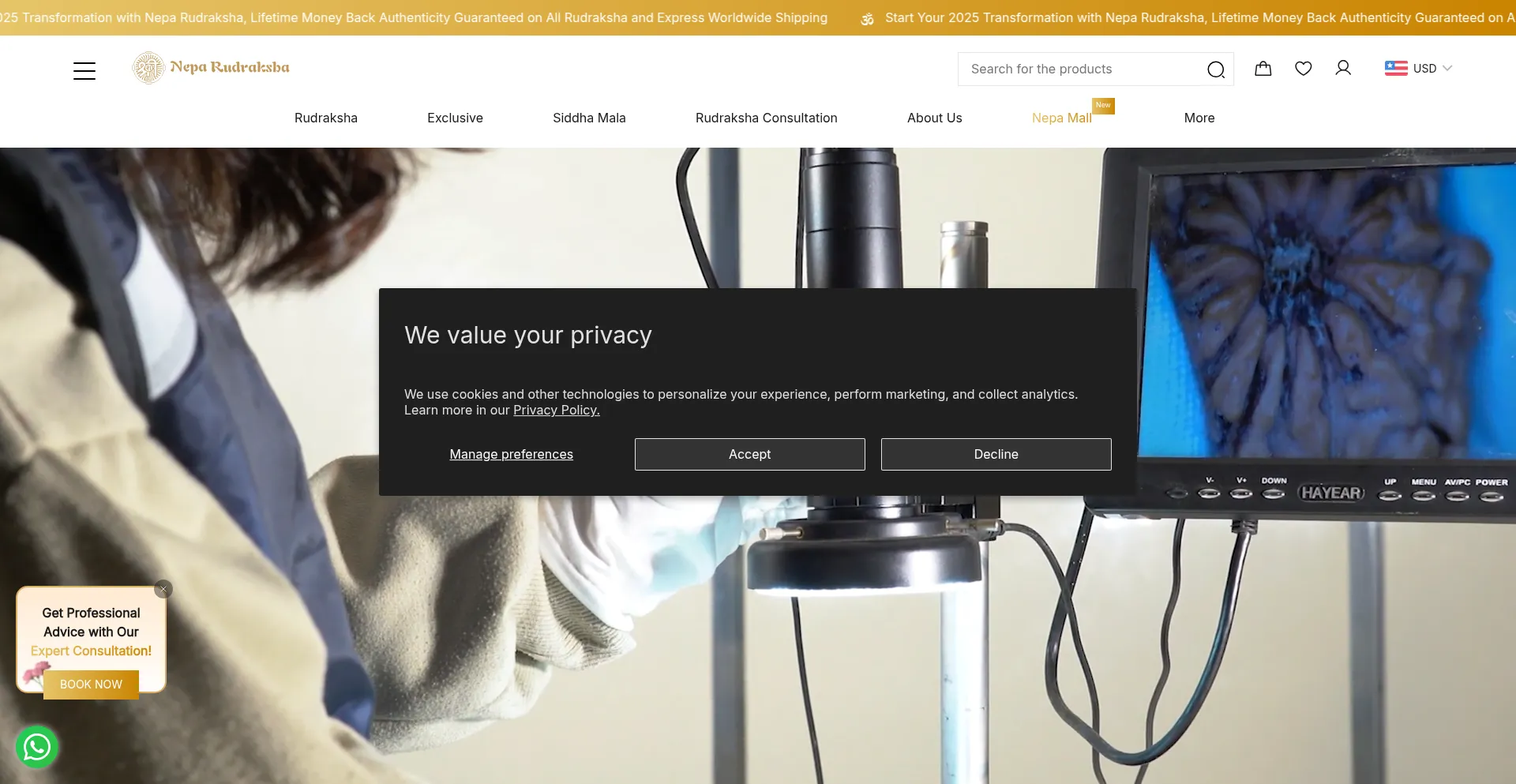Open the Rudraksha menu item

[325, 118]
